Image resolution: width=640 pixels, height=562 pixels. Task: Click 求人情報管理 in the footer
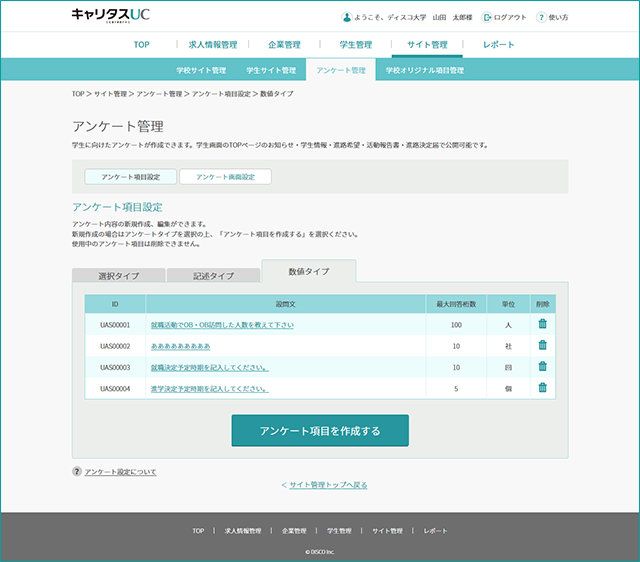[x=243, y=531]
